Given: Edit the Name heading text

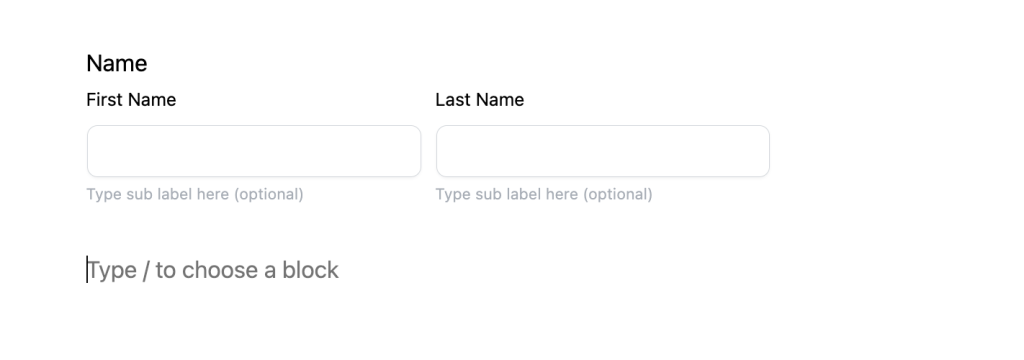Looking at the screenshot, I should point(117,63).
